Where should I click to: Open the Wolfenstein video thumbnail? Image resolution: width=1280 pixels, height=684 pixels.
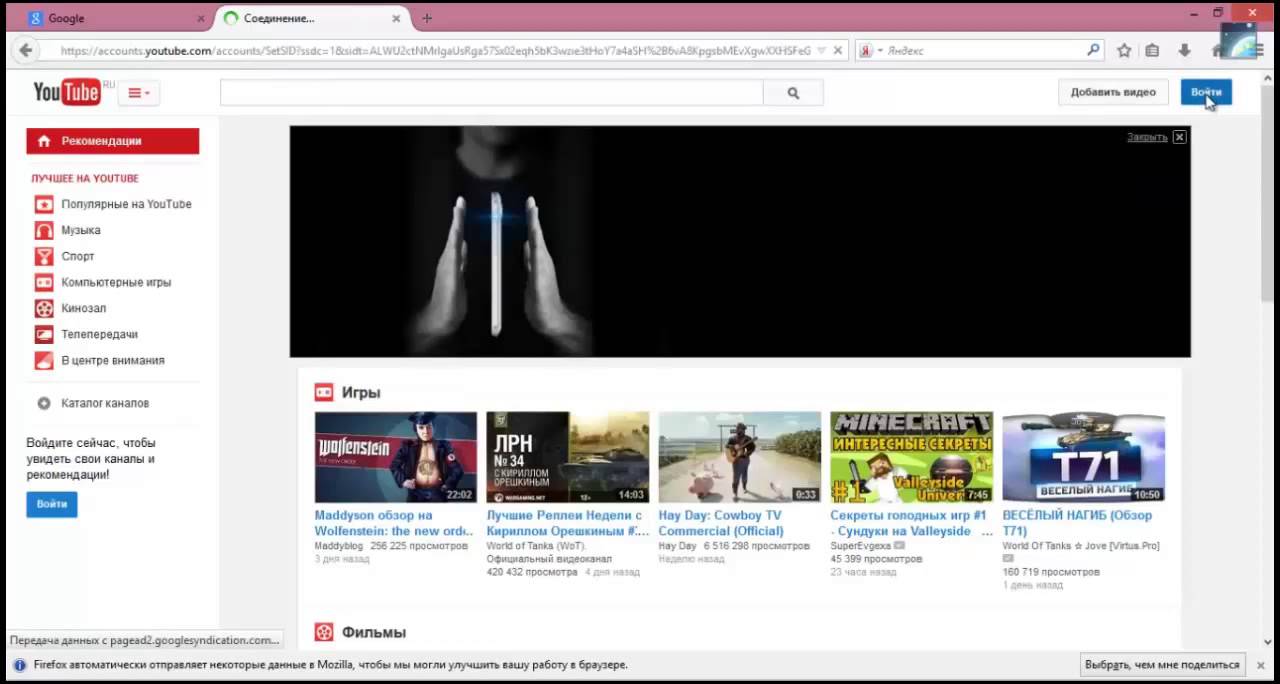396,457
